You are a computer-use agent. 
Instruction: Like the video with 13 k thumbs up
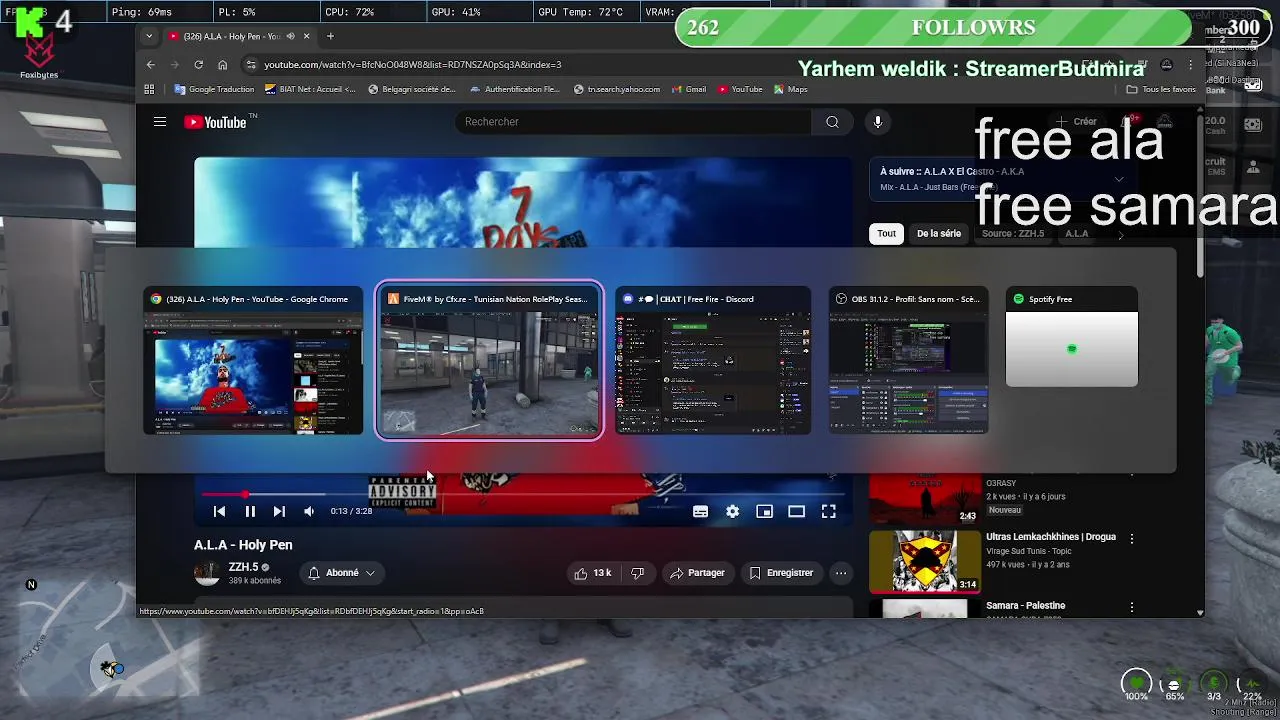click(x=592, y=573)
